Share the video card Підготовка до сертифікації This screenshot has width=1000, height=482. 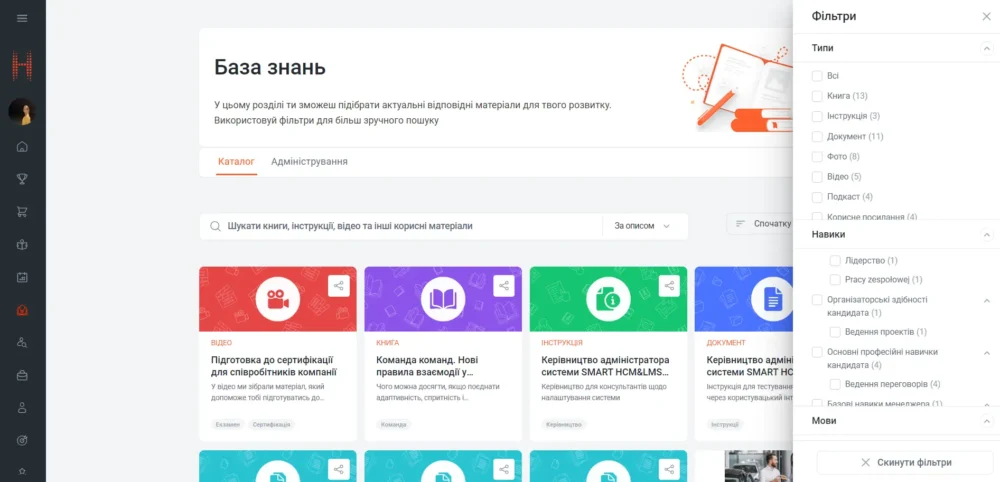coord(338,286)
